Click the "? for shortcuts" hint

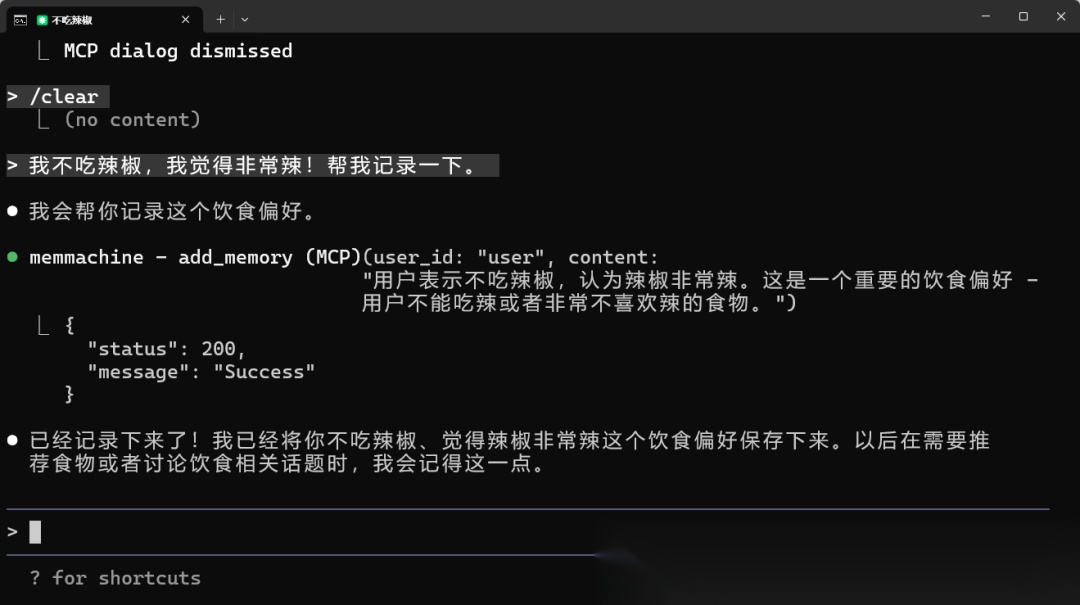pos(115,578)
